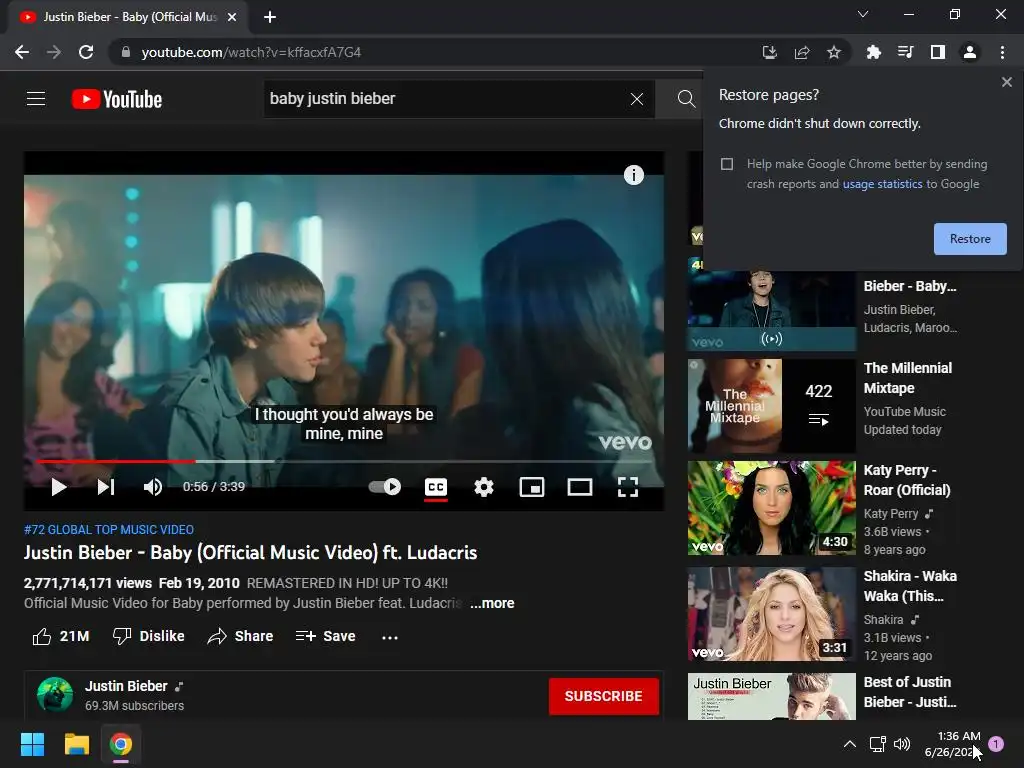
Task: Clear the search box text
Action: coord(637,99)
